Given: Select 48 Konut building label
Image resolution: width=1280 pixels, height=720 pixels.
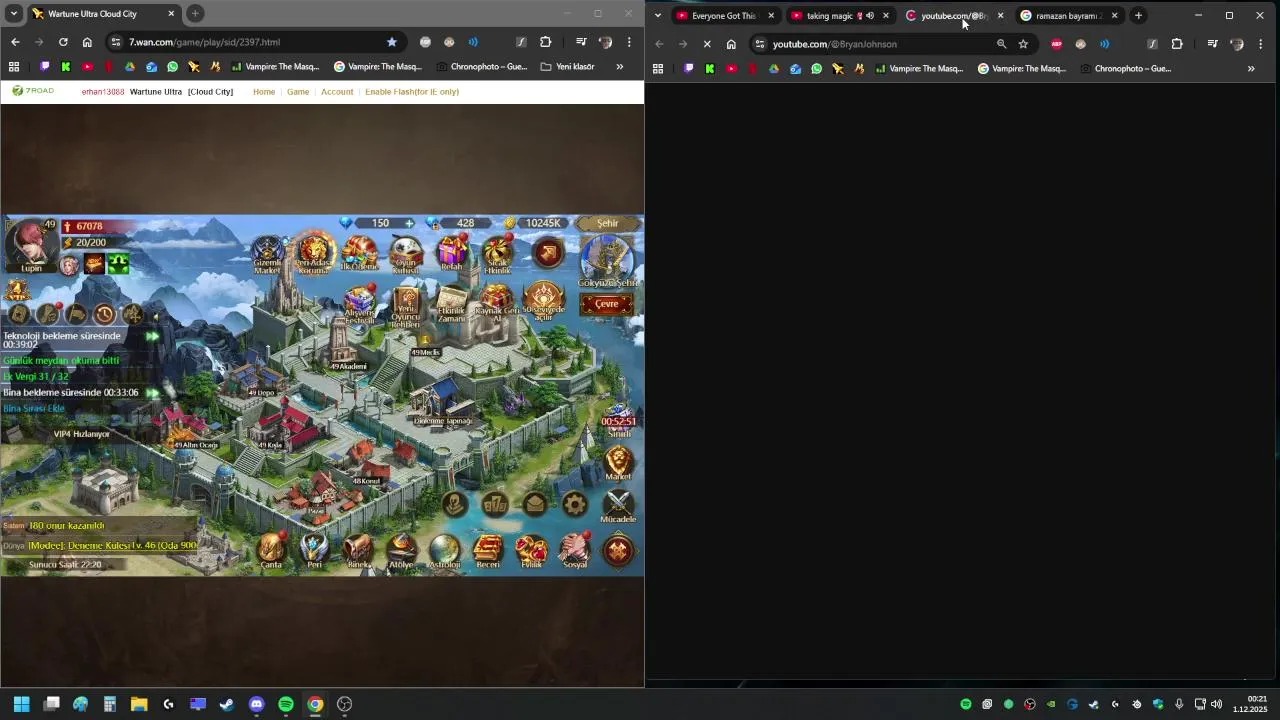Looking at the screenshot, I should pos(366,481).
